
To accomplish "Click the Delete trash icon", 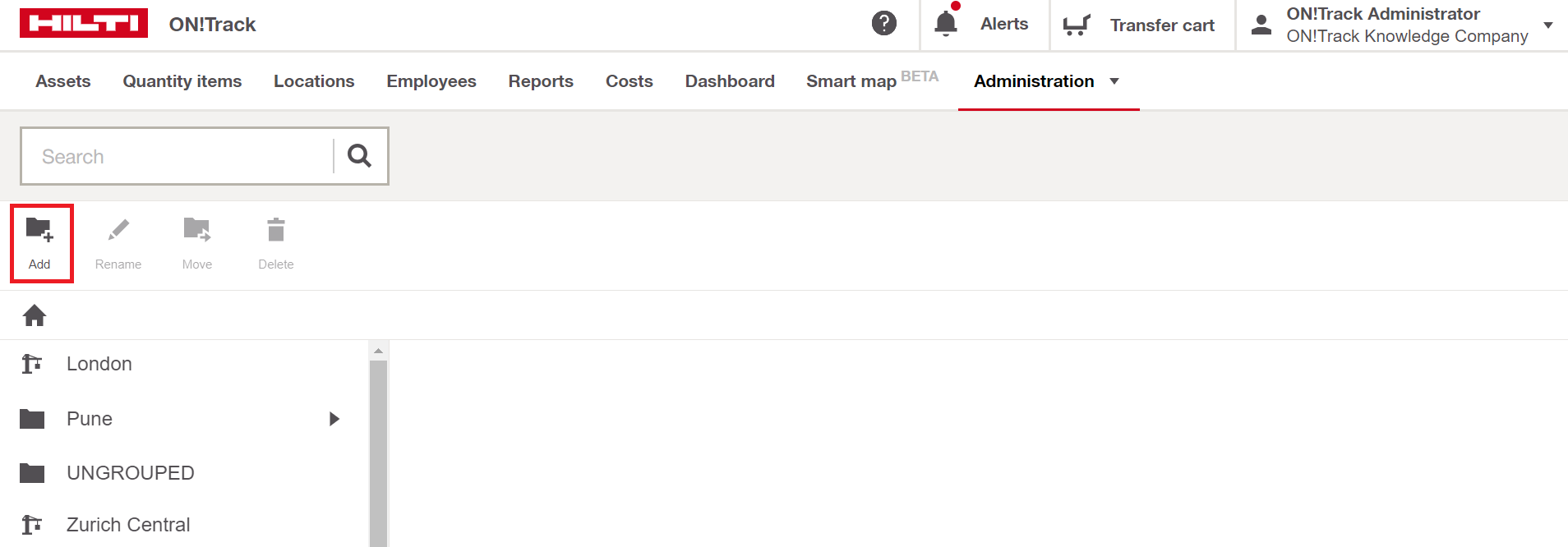I will 276,229.
